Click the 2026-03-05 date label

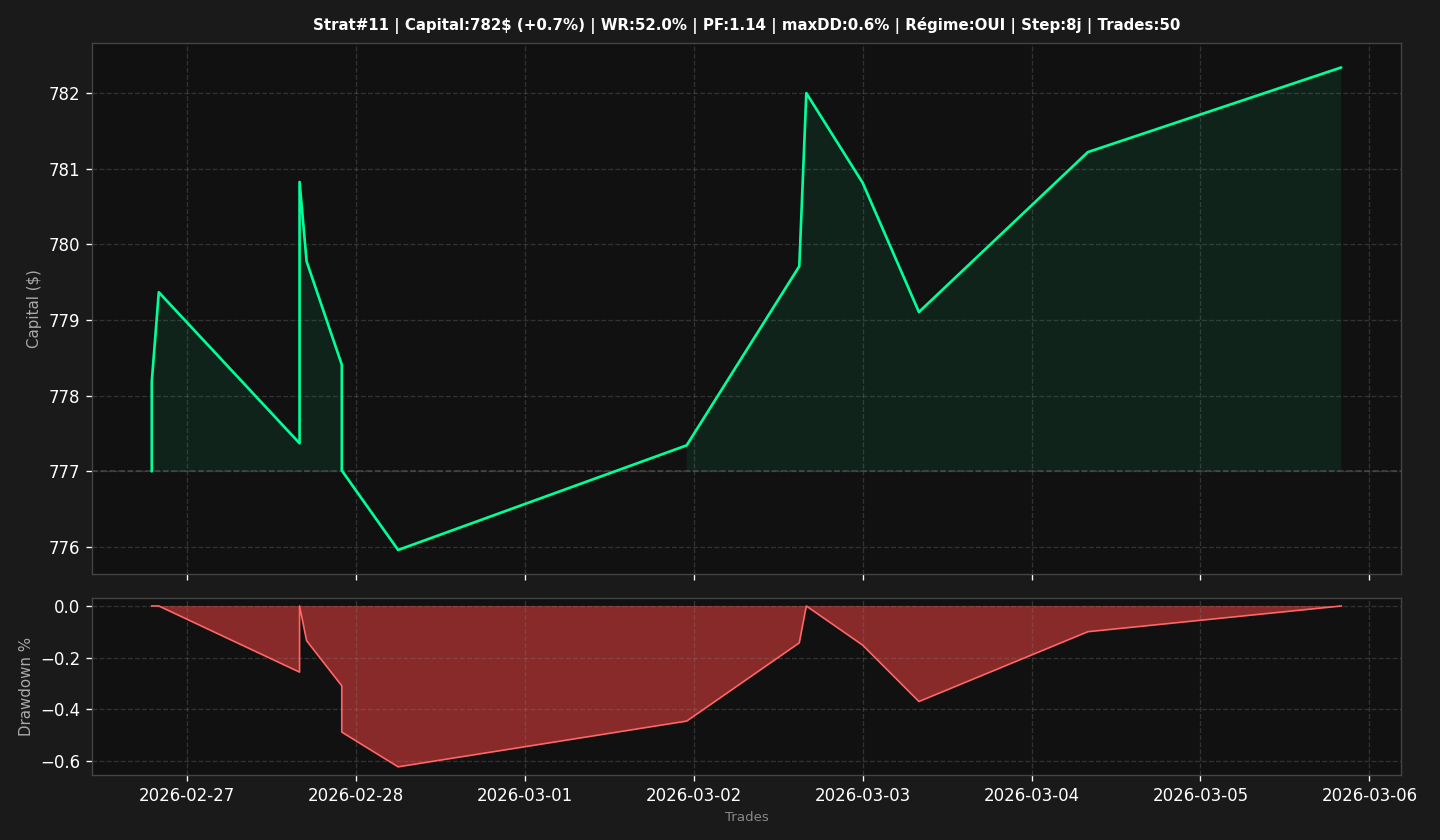pyautogui.click(x=1201, y=796)
